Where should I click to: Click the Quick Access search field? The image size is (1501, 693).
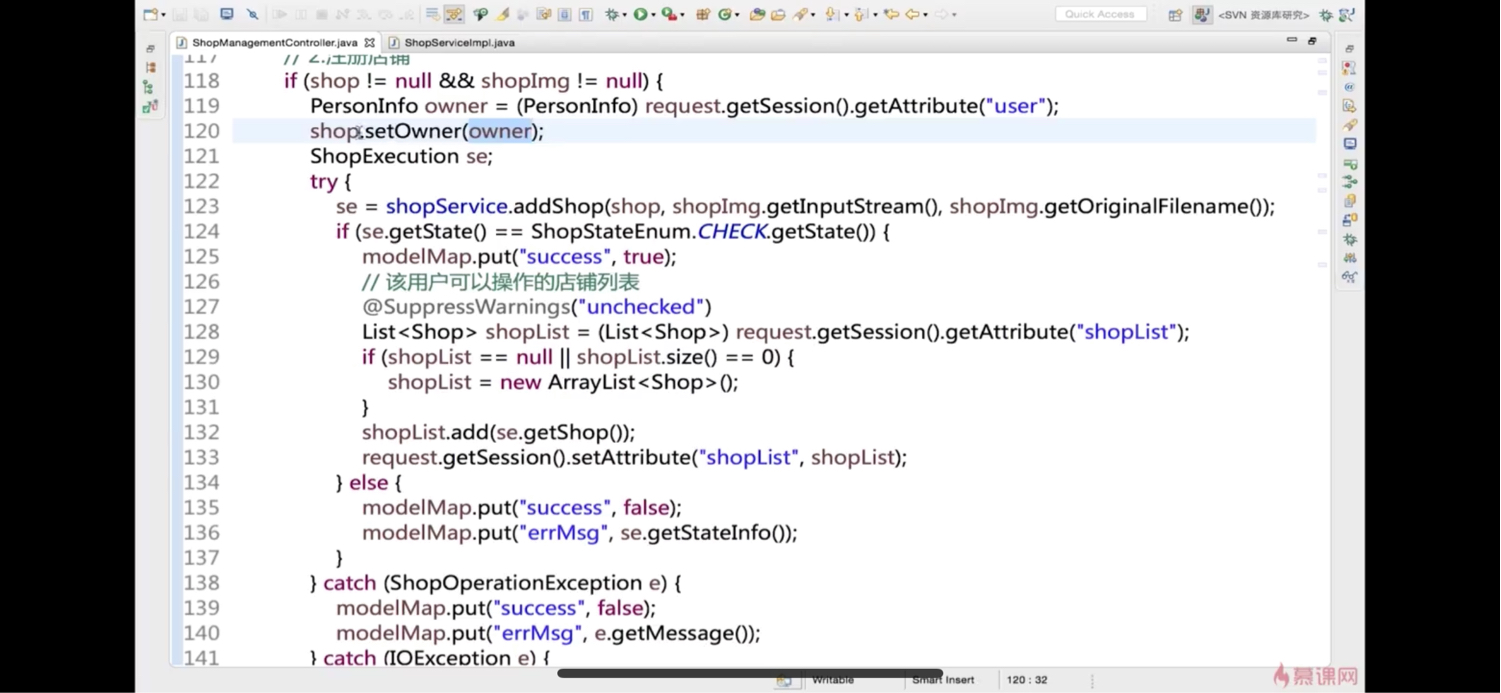pyautogui.click(x=1100, y=14)
